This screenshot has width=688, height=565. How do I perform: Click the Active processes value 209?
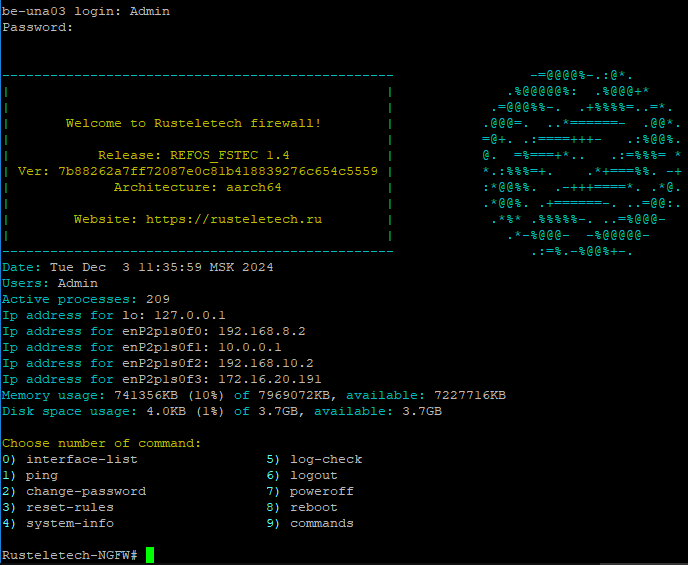click(x=158, y=299)
